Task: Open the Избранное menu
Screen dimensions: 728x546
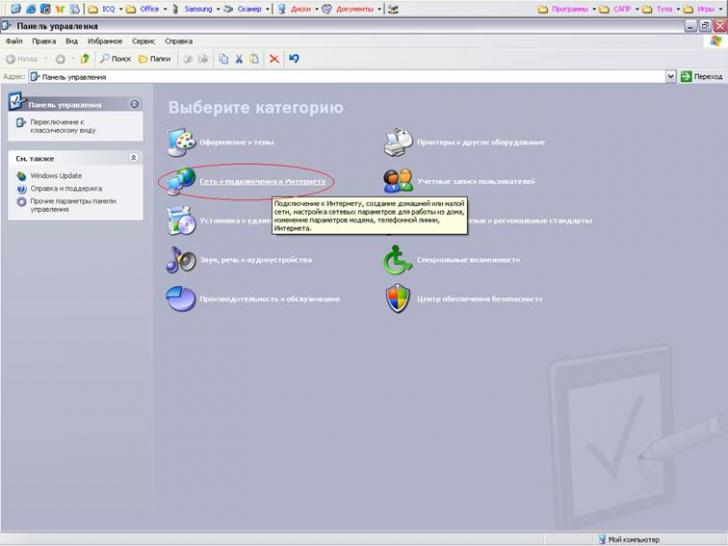Action: 106,42
